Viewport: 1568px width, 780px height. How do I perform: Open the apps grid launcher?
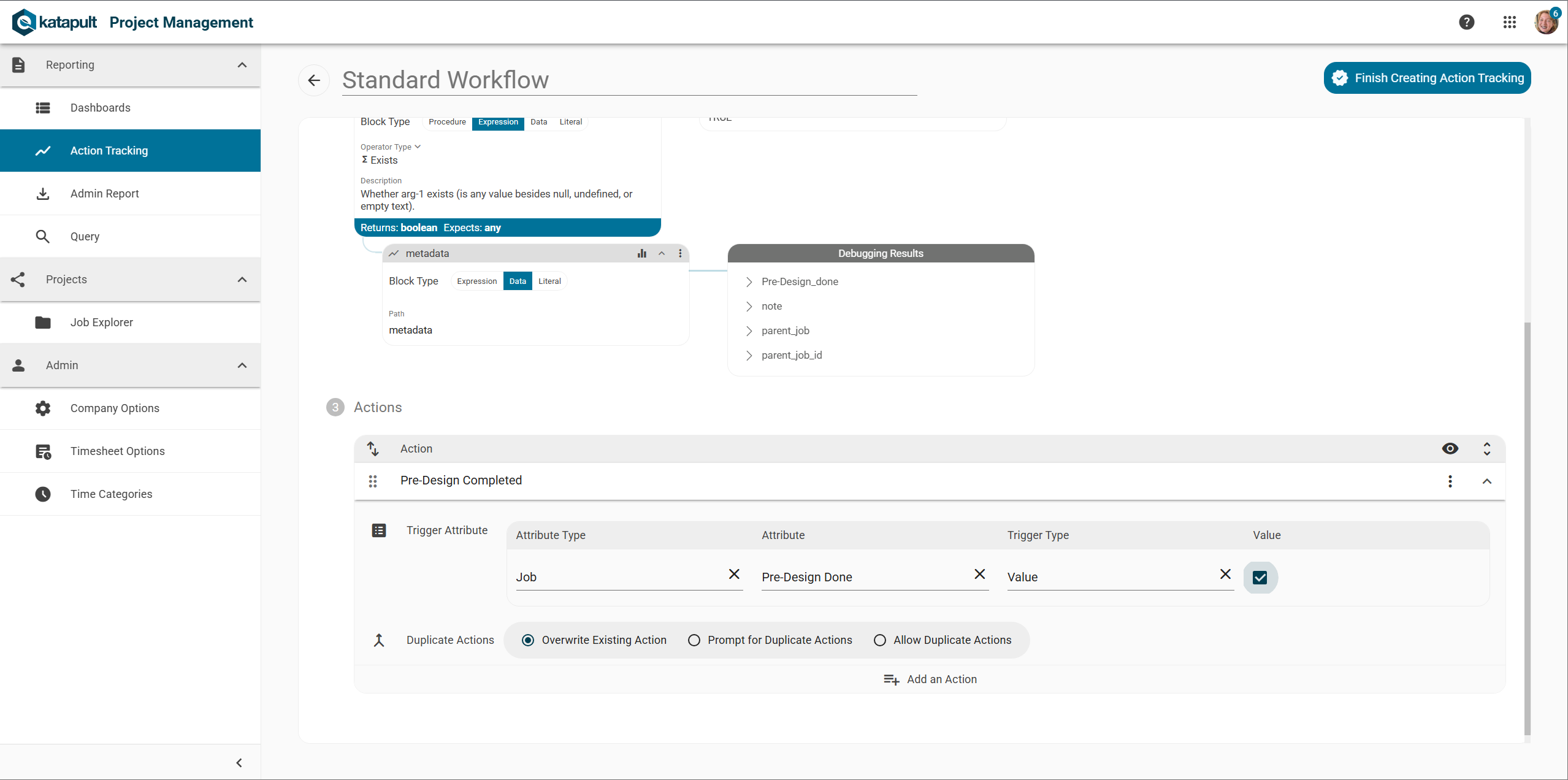1509,23
